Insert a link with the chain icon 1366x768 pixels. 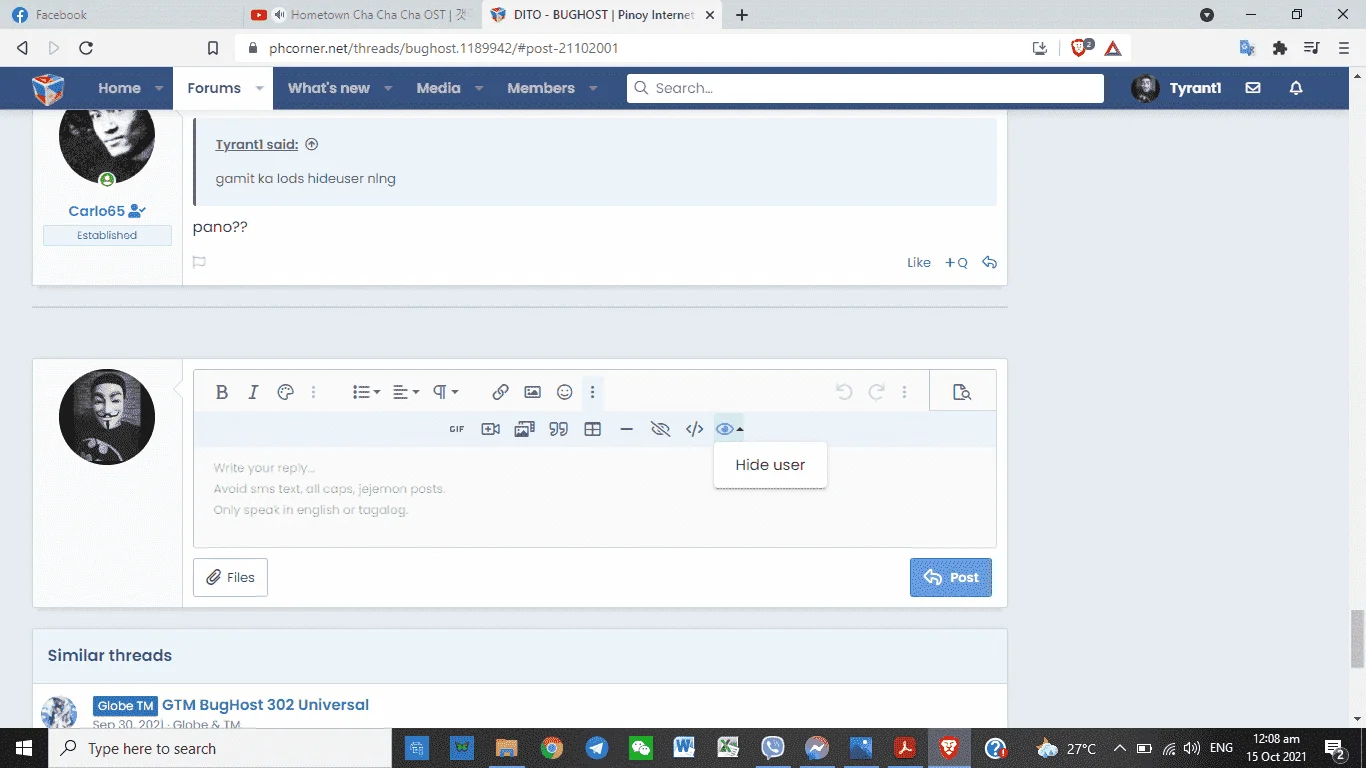(501, 392)
